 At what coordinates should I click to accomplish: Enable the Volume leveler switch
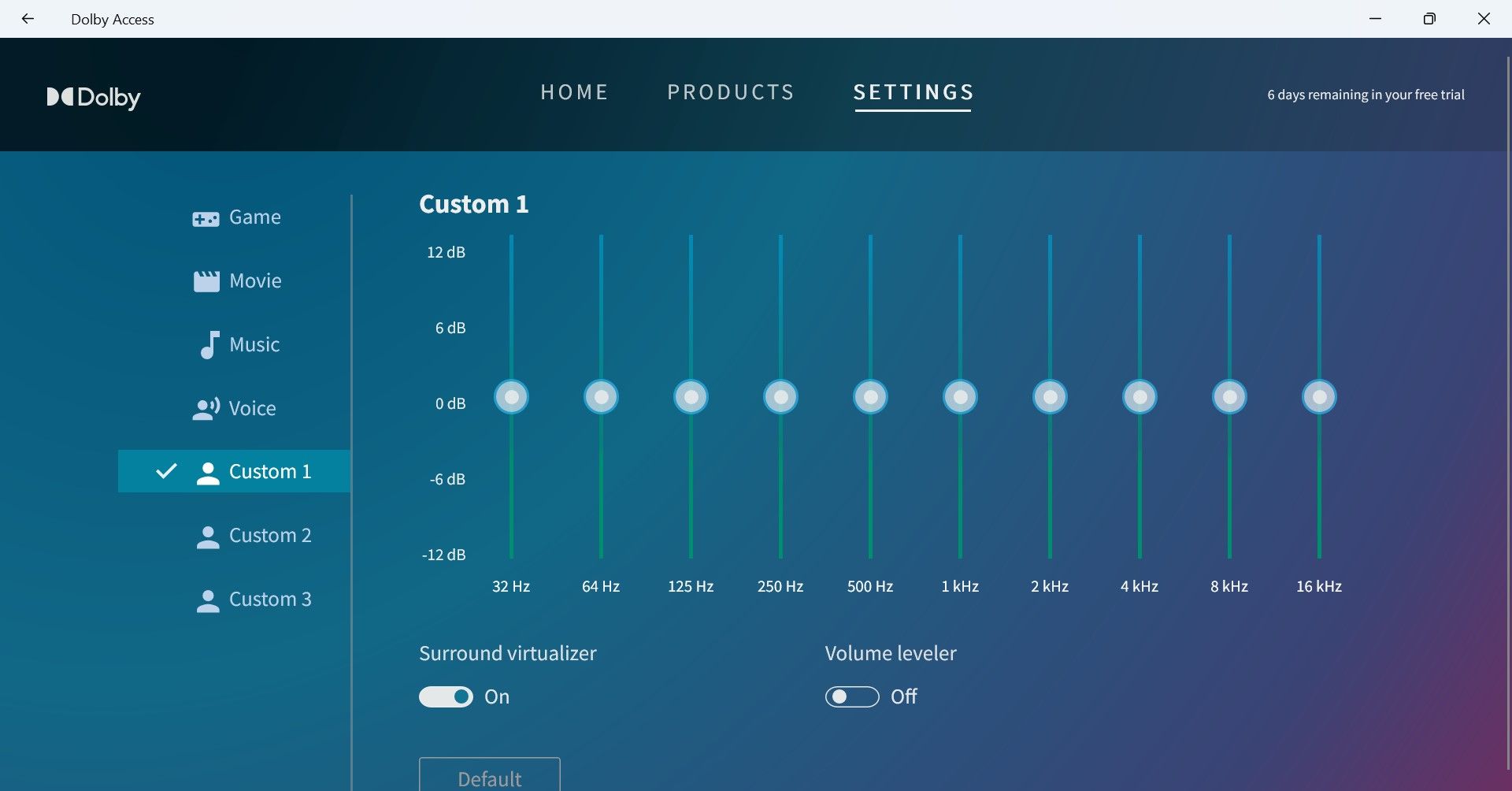pyautogui.click(x=852, y=697)
